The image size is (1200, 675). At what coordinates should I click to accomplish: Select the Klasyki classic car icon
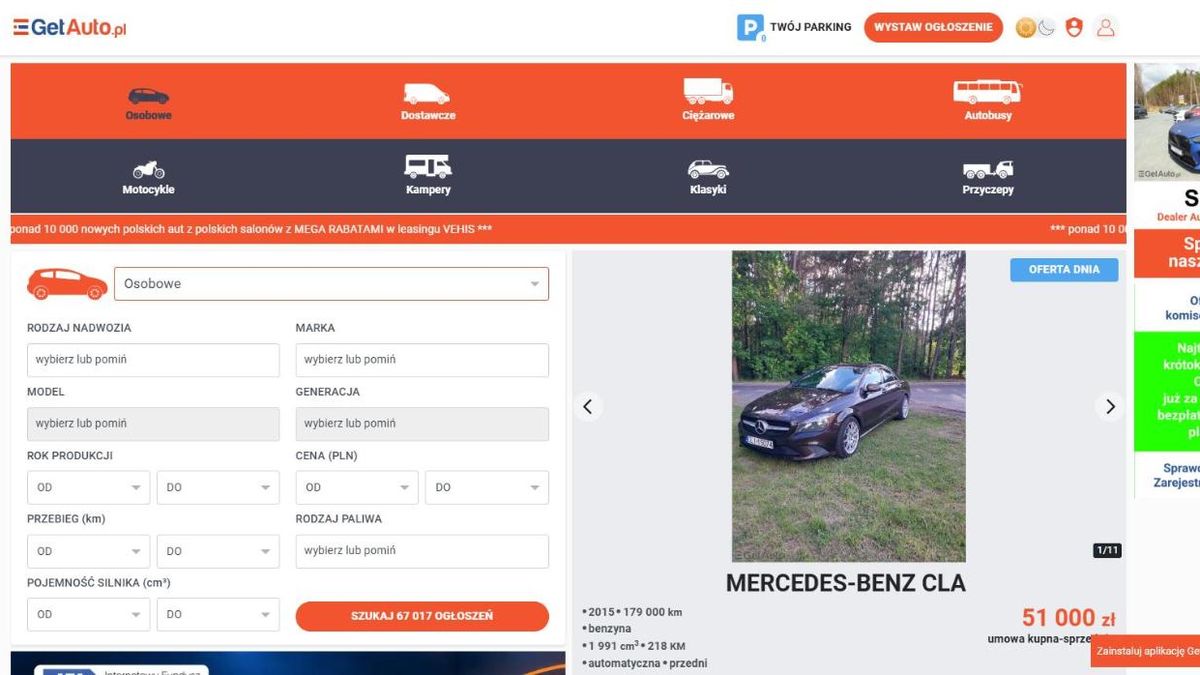tap(708, 169)
